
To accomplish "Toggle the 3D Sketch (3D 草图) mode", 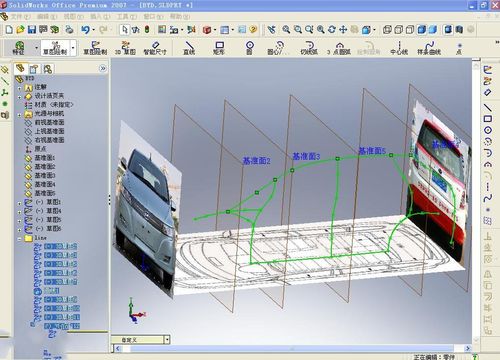I will coord(125,48).
